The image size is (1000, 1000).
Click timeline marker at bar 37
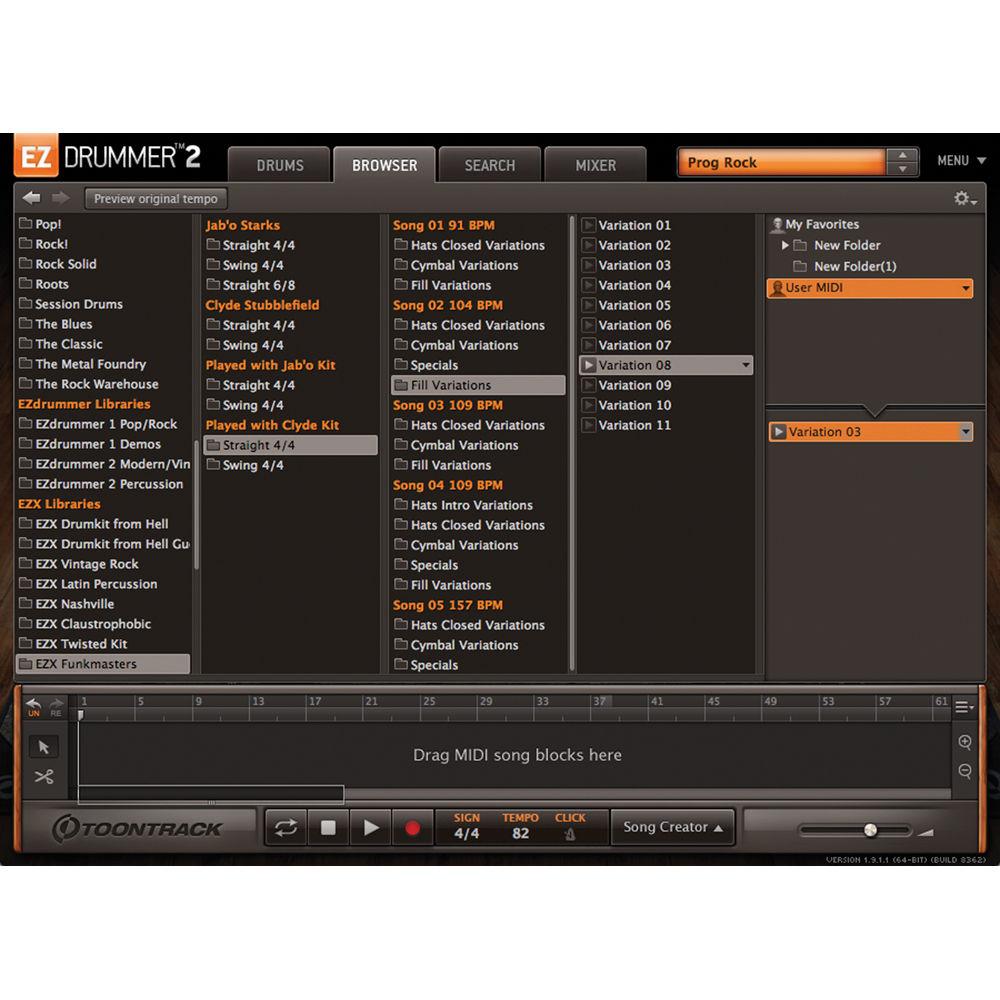(599, 702)
